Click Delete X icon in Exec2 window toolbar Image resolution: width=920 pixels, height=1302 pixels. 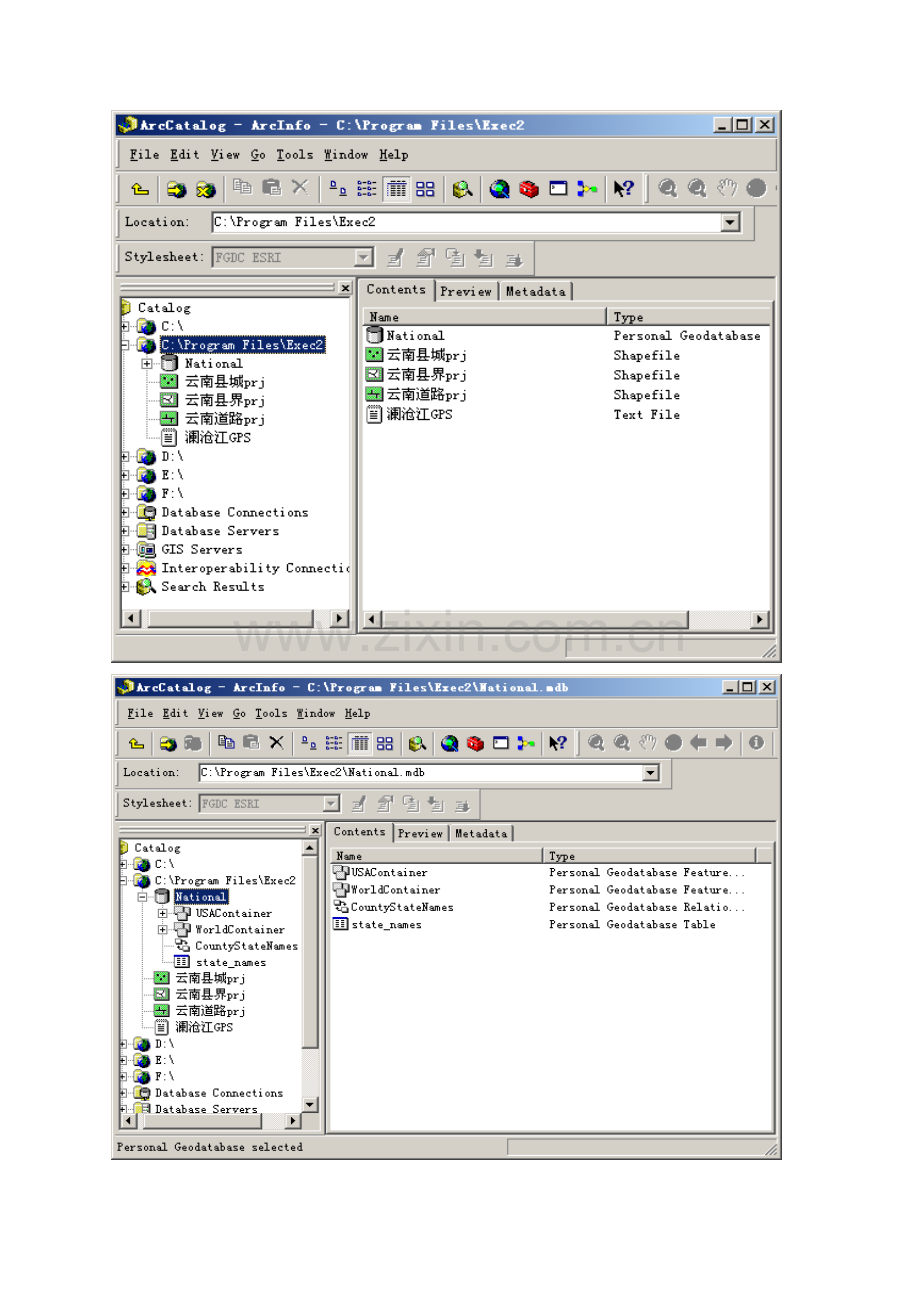(299, 187)
